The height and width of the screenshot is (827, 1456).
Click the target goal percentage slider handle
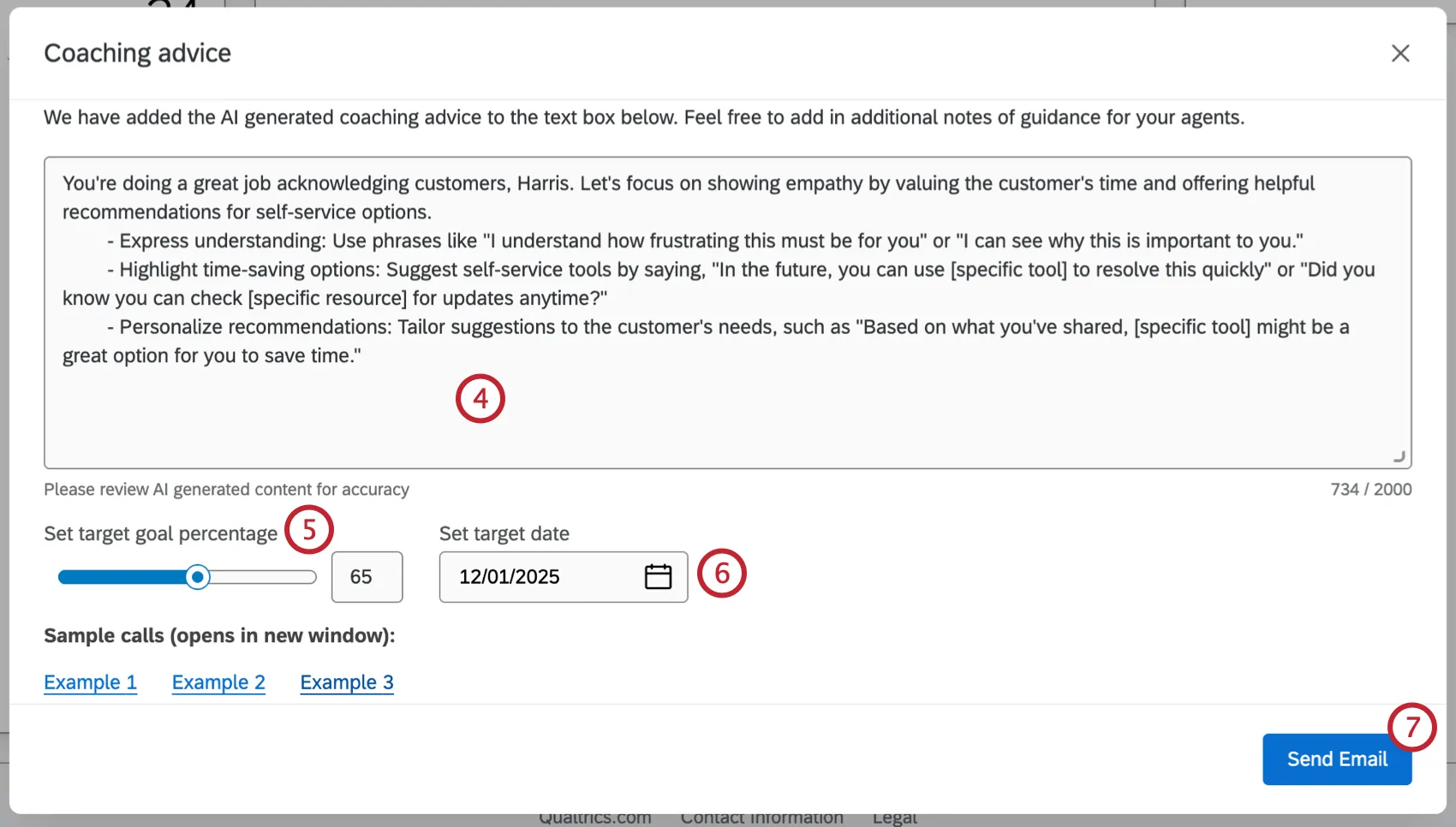pyautogui.click(x=198, y=577)
